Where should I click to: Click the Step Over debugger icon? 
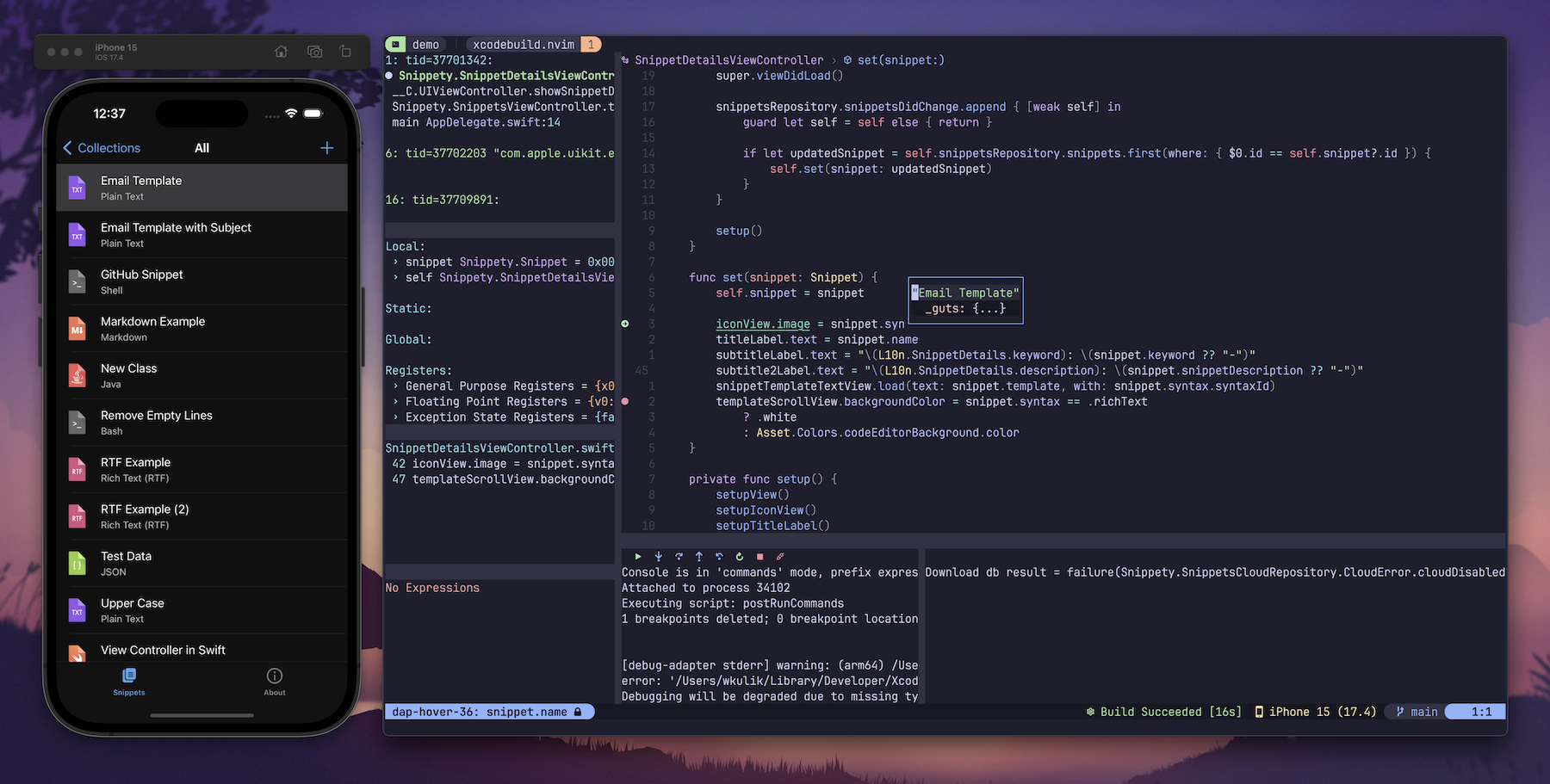(679, 557)
